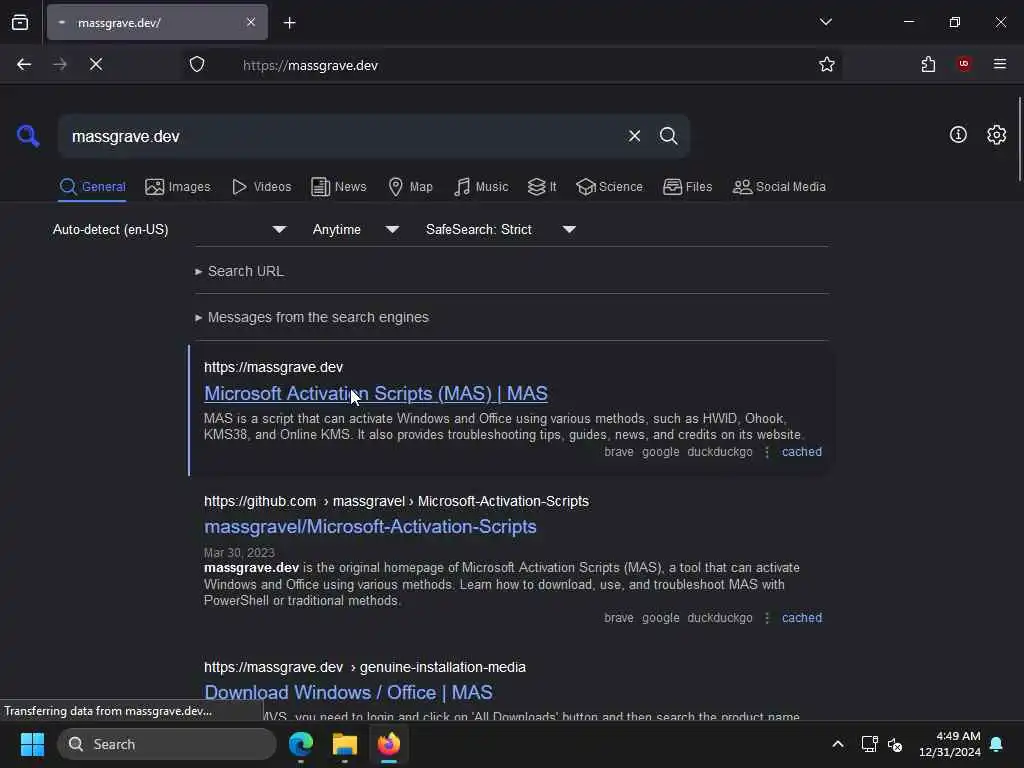This screenshot has width=1024, height=768.
Task: Open a new browser tab
Action: coord(289,23)
